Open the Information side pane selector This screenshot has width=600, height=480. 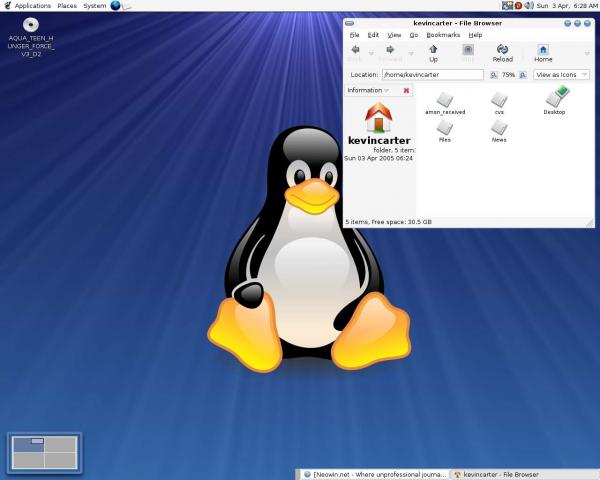367,90
